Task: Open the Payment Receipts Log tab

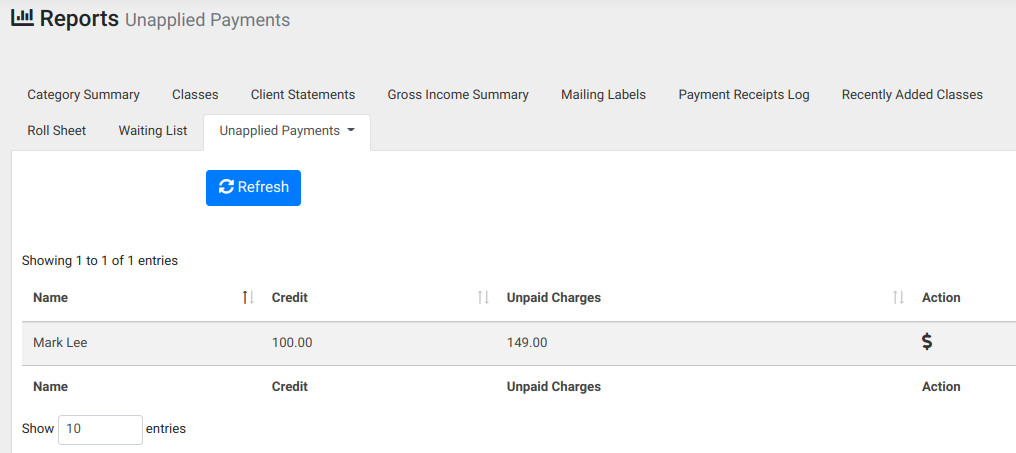Action: point(744,95)
